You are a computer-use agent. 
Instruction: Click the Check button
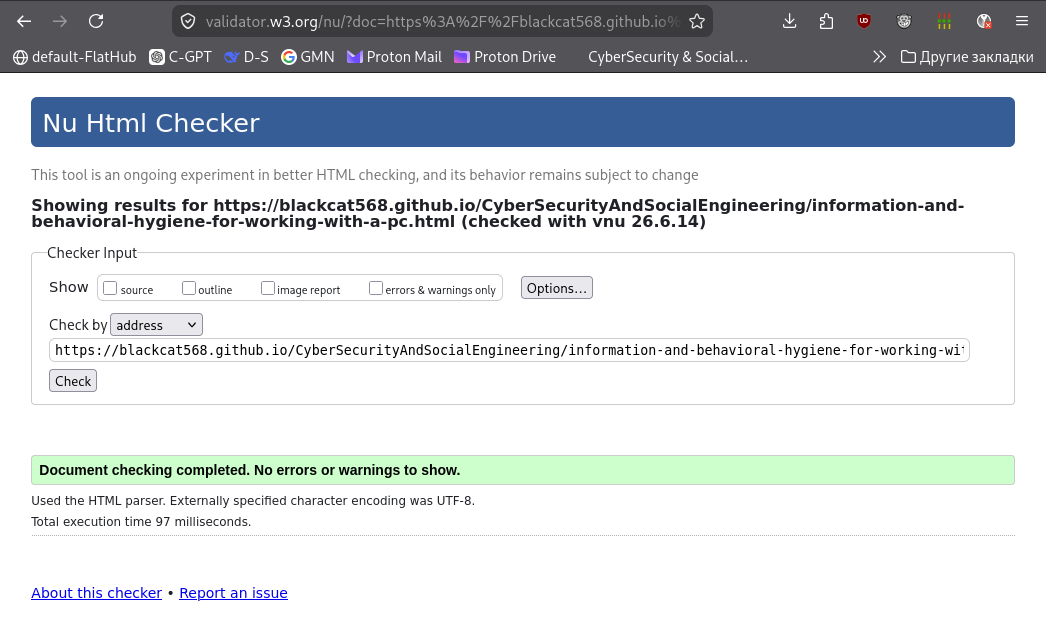73,380
